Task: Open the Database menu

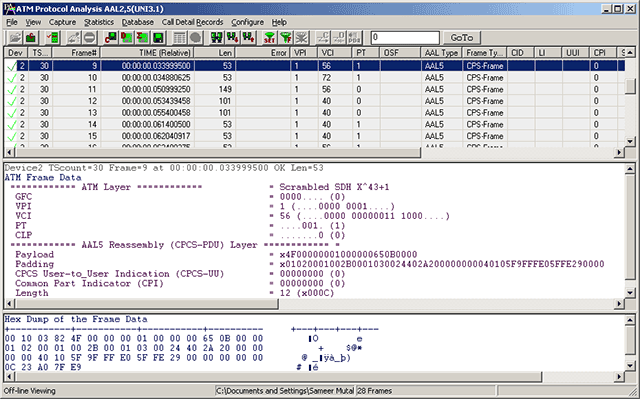Action: (x=138, y=22)
